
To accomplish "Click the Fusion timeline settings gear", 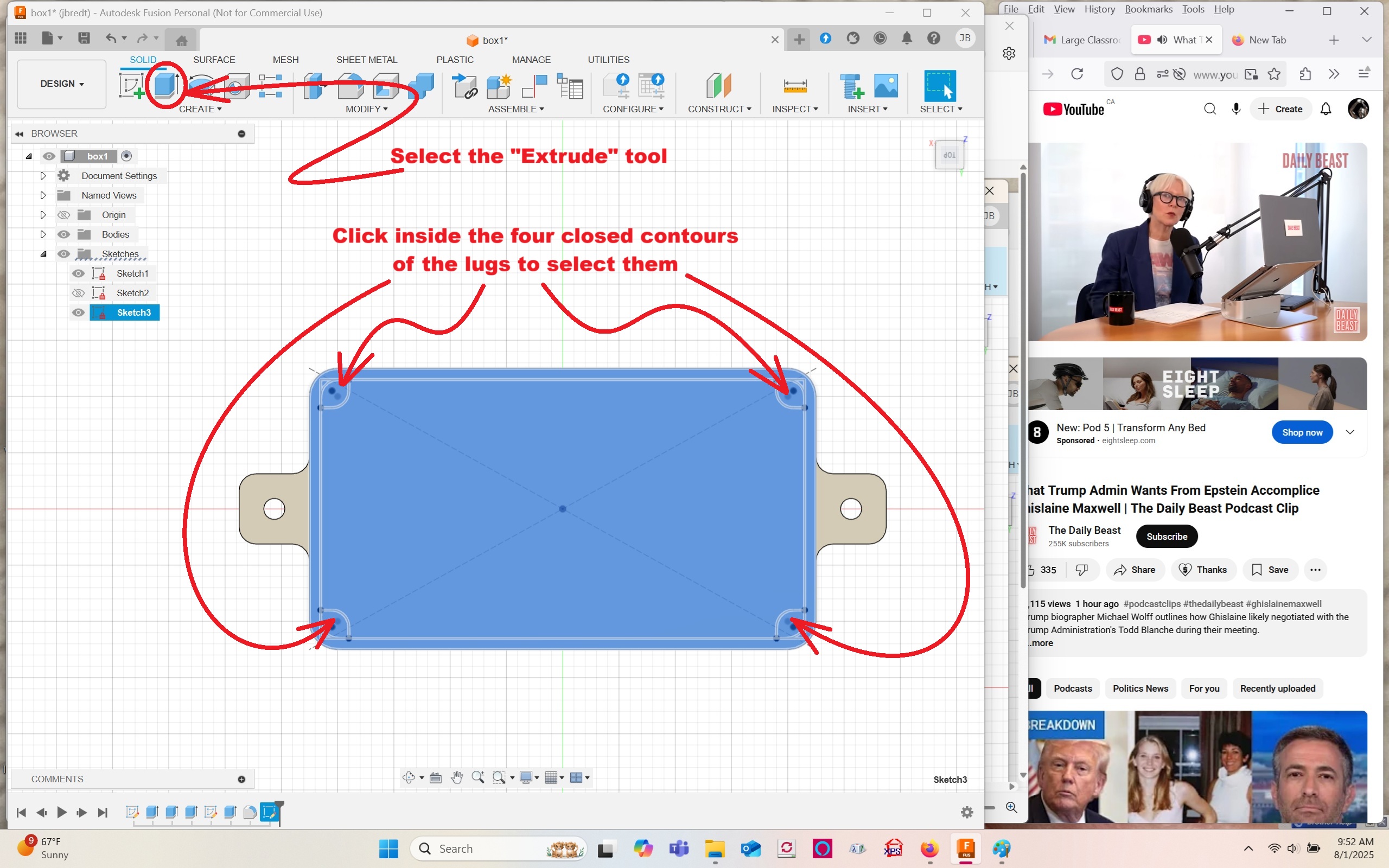I will click(x=966, y=812).
